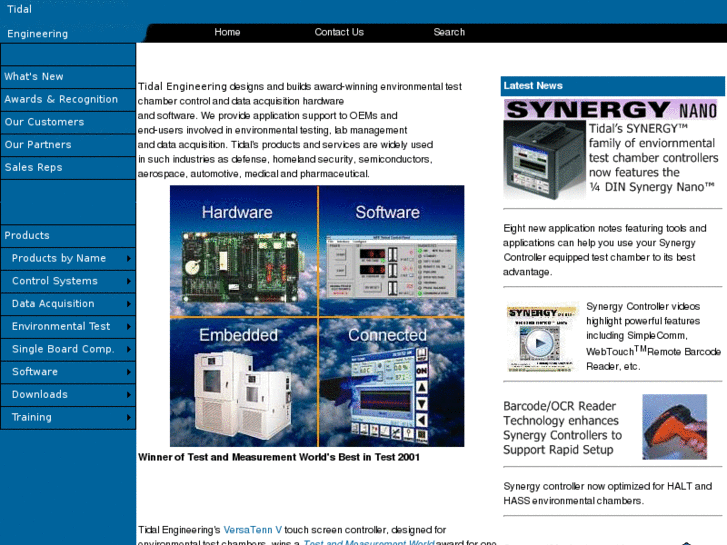The image size is (727, 545).
Task: Click the Tidal Engineering logo text
Action: (x=38, y=21)
